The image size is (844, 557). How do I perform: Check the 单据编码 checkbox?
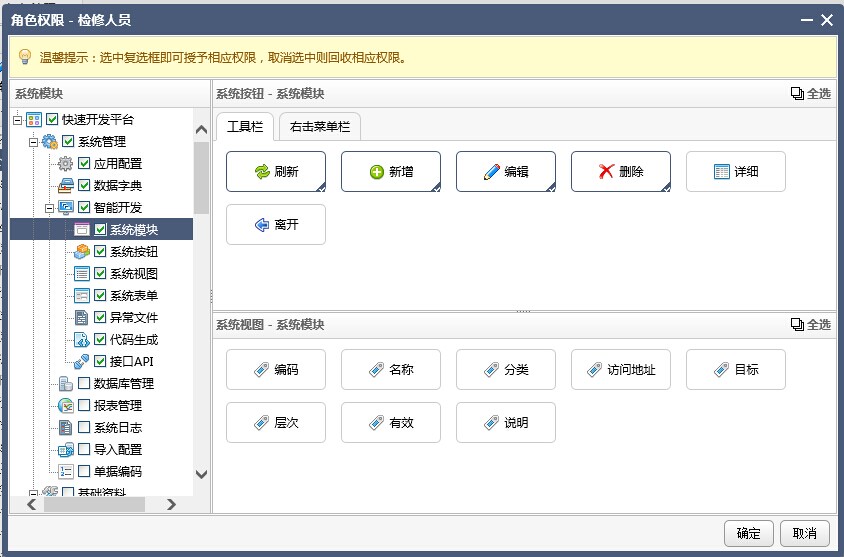84,471
